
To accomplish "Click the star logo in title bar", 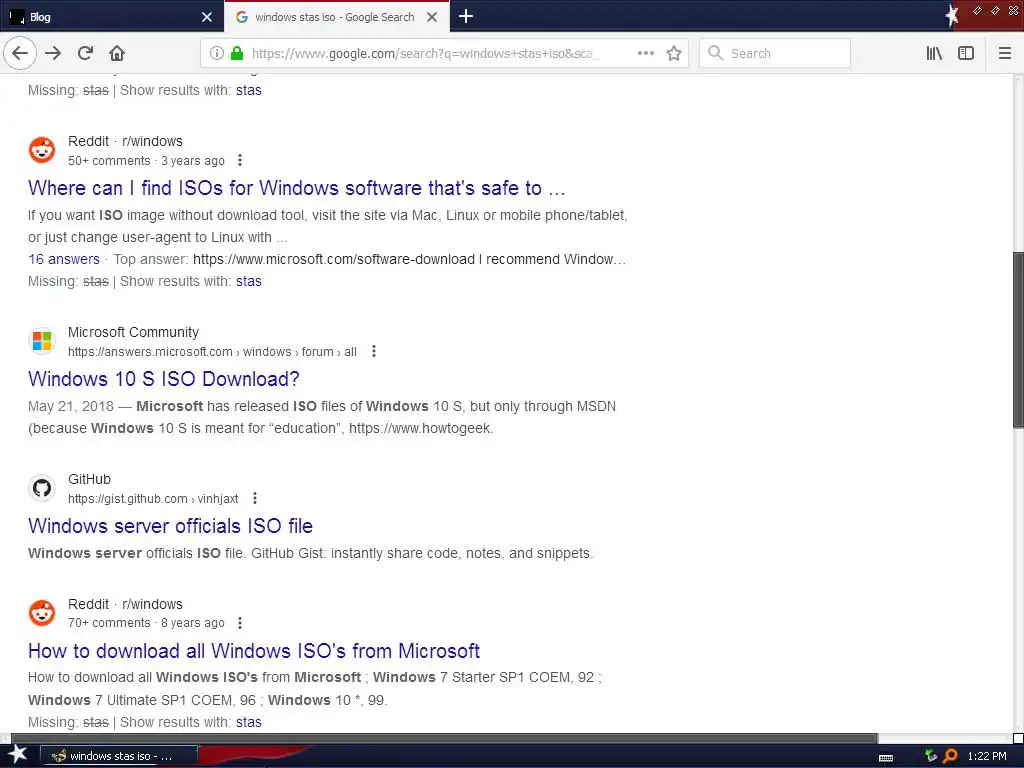I will click(x=952, y=16).
